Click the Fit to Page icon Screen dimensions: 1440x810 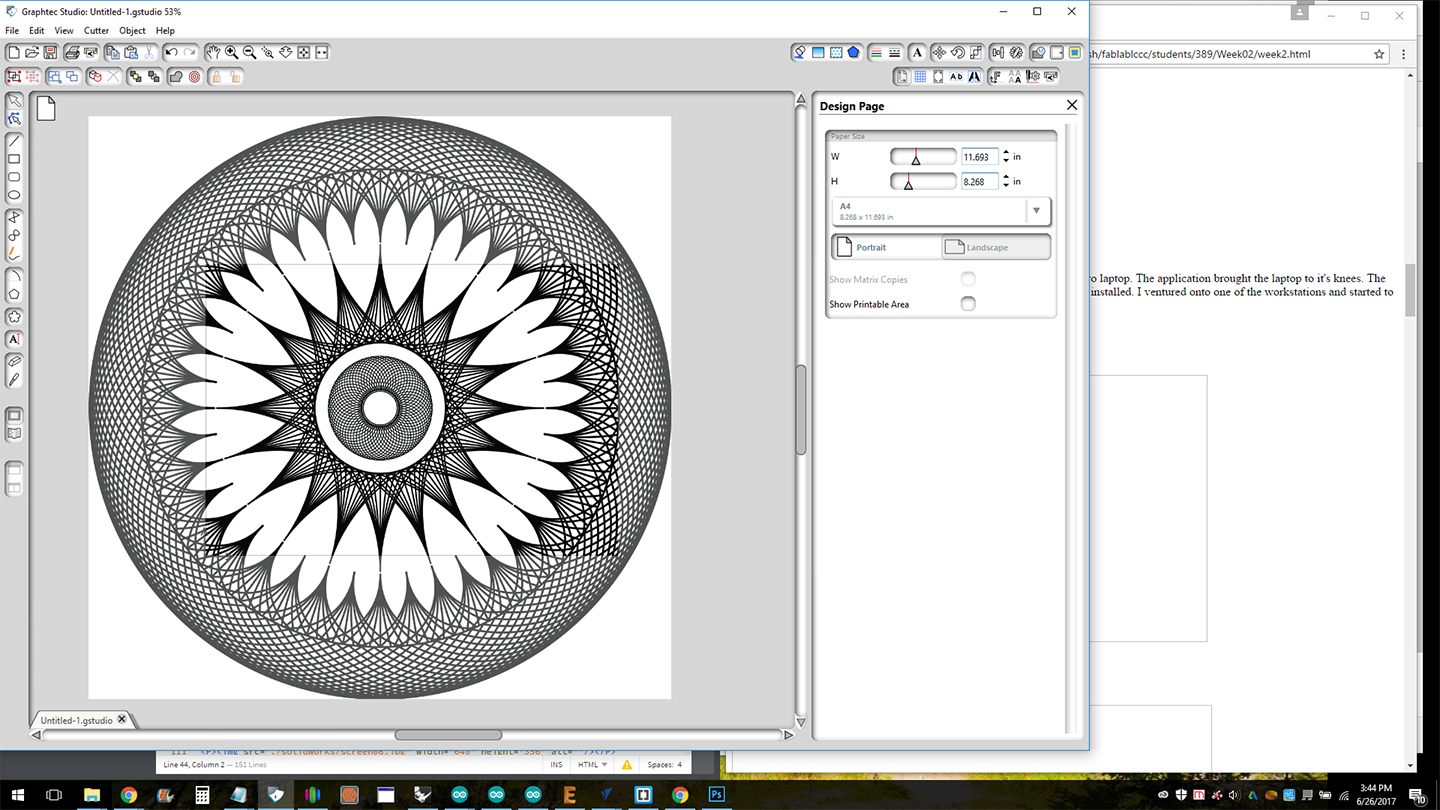click(304, 52)
